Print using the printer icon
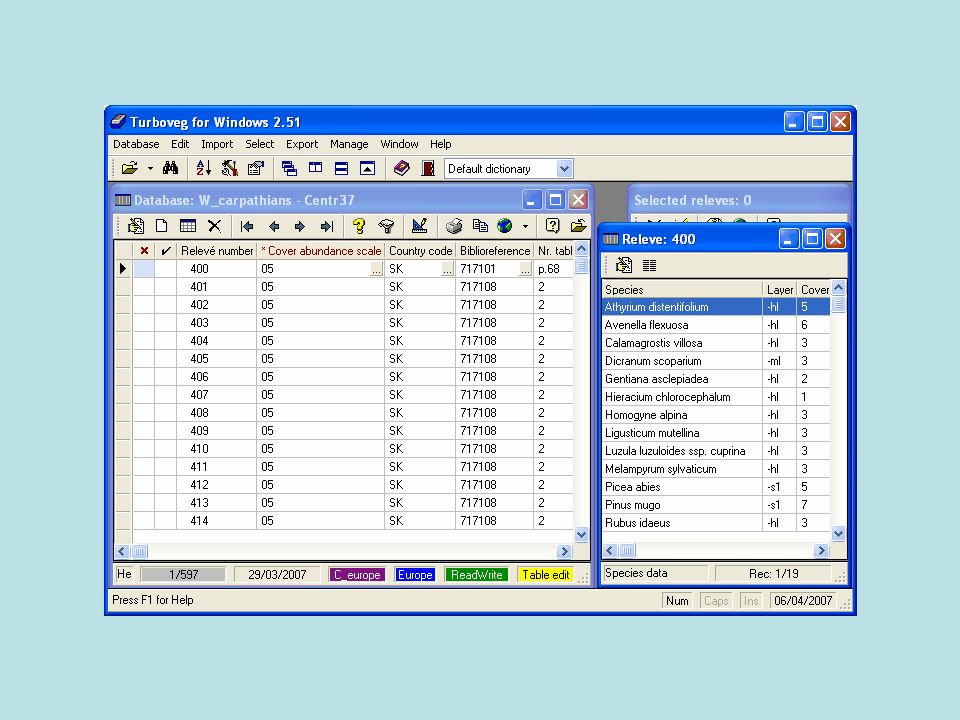Screen dimensions: 960x720 pos(454,227)
